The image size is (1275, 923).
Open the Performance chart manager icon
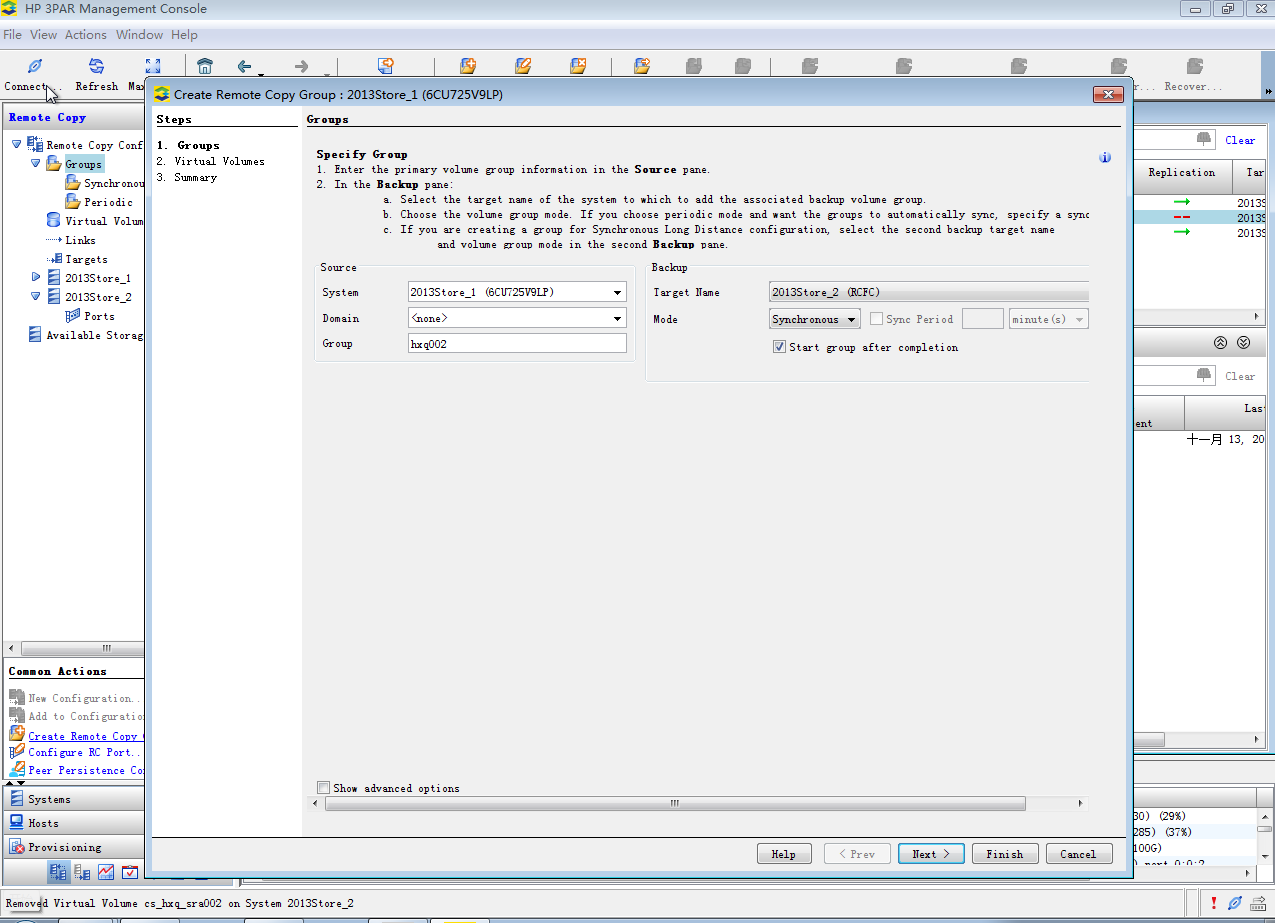point(106,872)
